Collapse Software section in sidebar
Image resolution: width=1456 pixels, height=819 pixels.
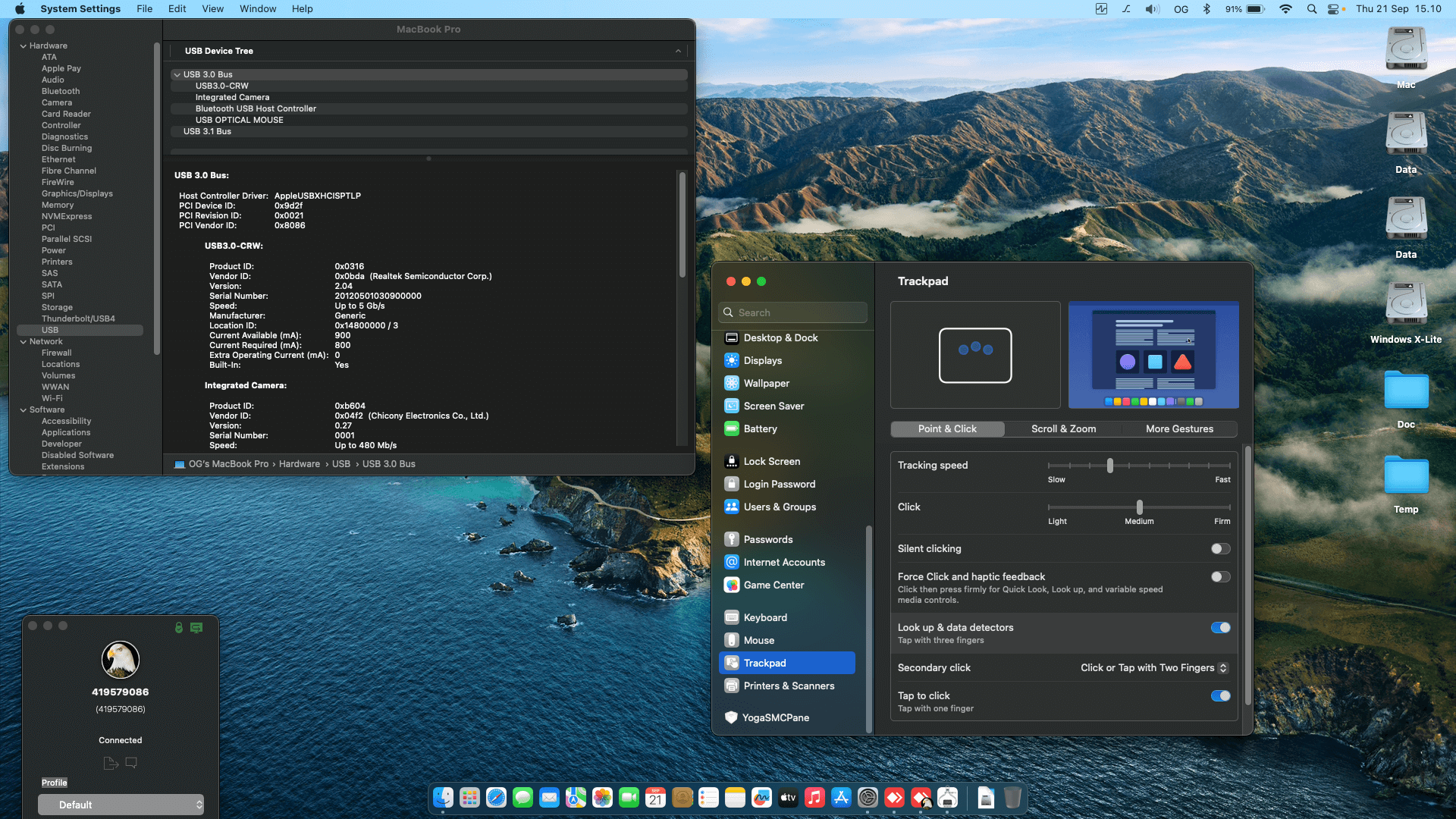24,410
